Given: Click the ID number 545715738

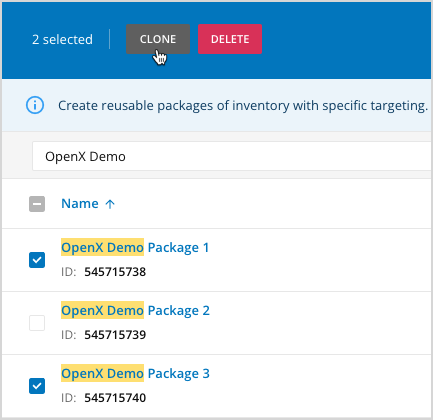Looking at the screenshot, I should 115,272.
